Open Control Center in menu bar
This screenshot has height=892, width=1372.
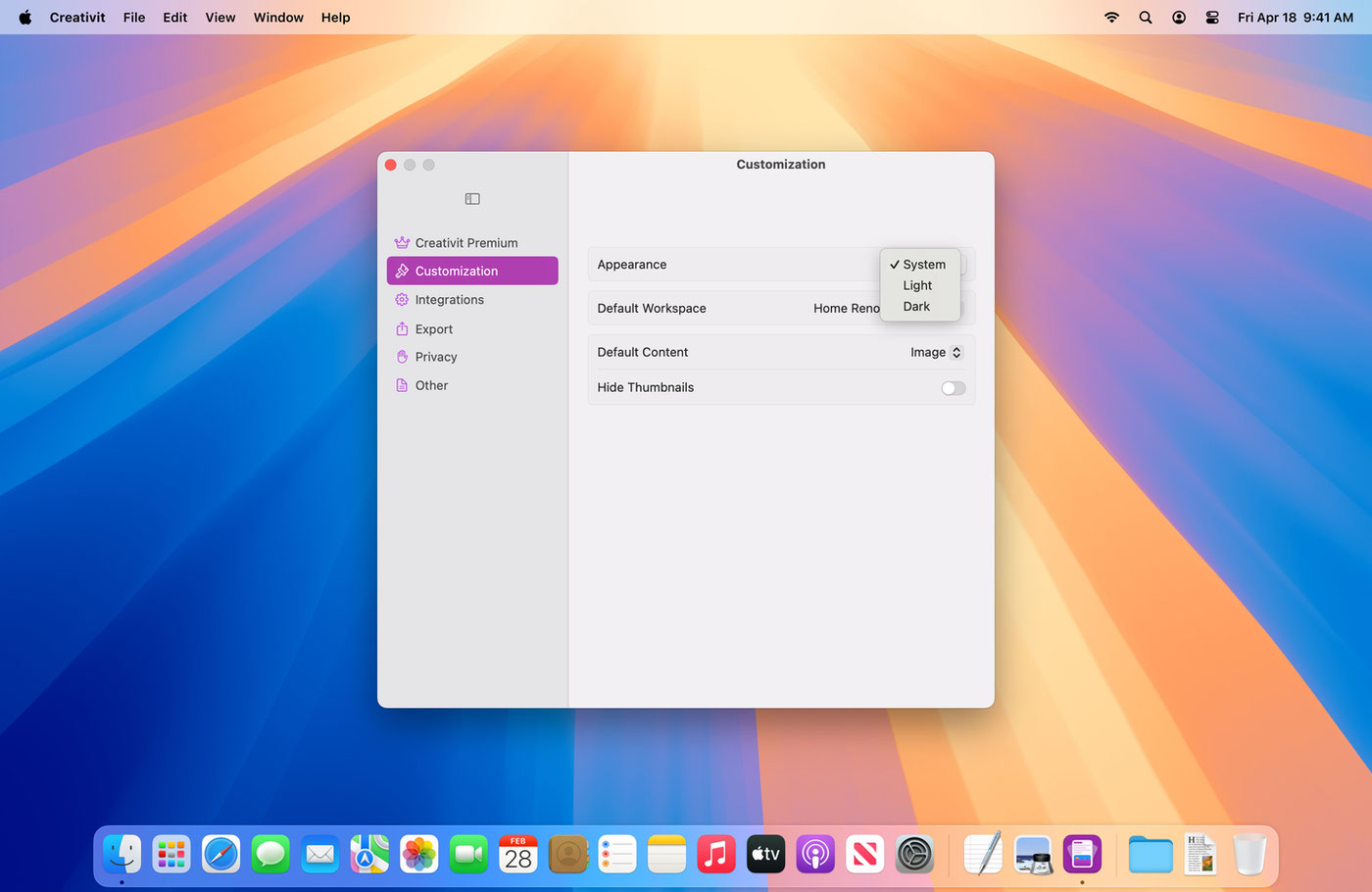pyautogui.click(x=1212, y=18)
